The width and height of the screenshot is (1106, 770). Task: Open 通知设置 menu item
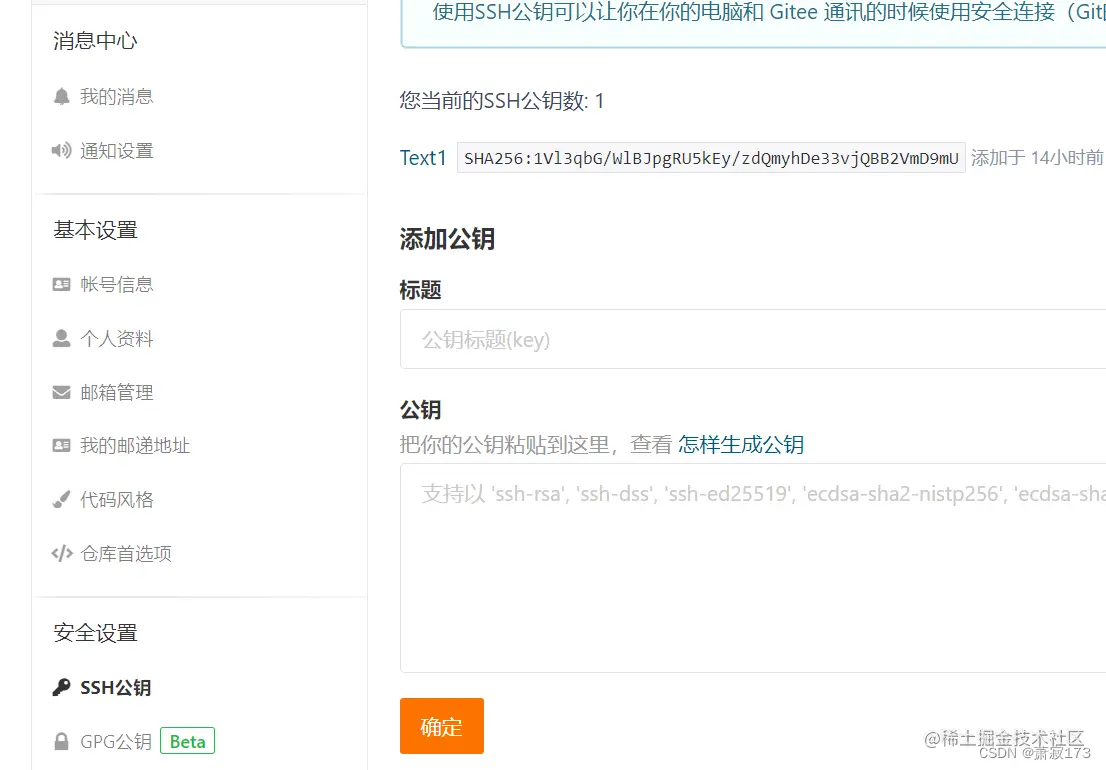coord(116,150)
